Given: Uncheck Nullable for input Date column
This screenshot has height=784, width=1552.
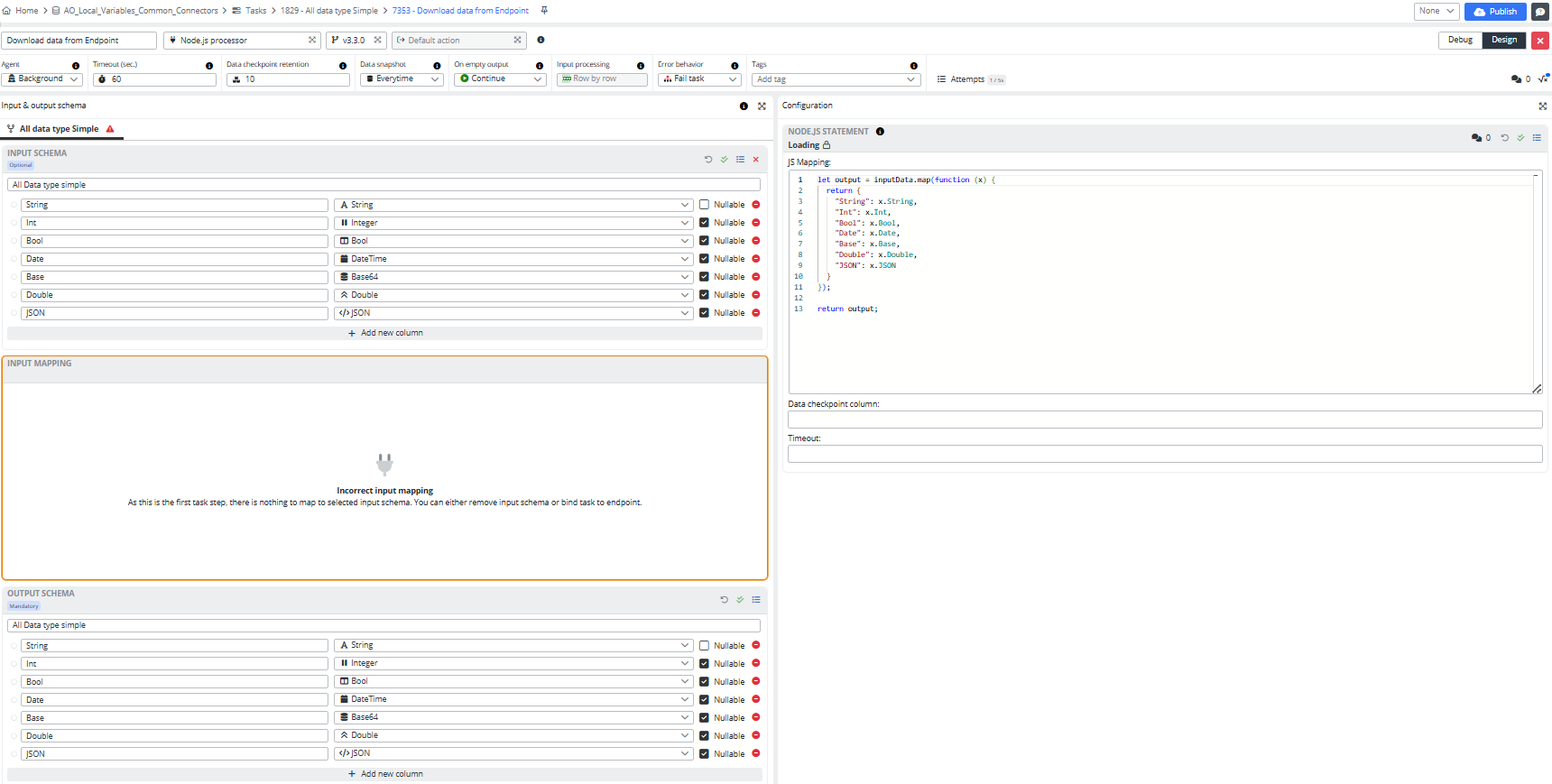Looking at the screenshot, I should tap(705, 259).
